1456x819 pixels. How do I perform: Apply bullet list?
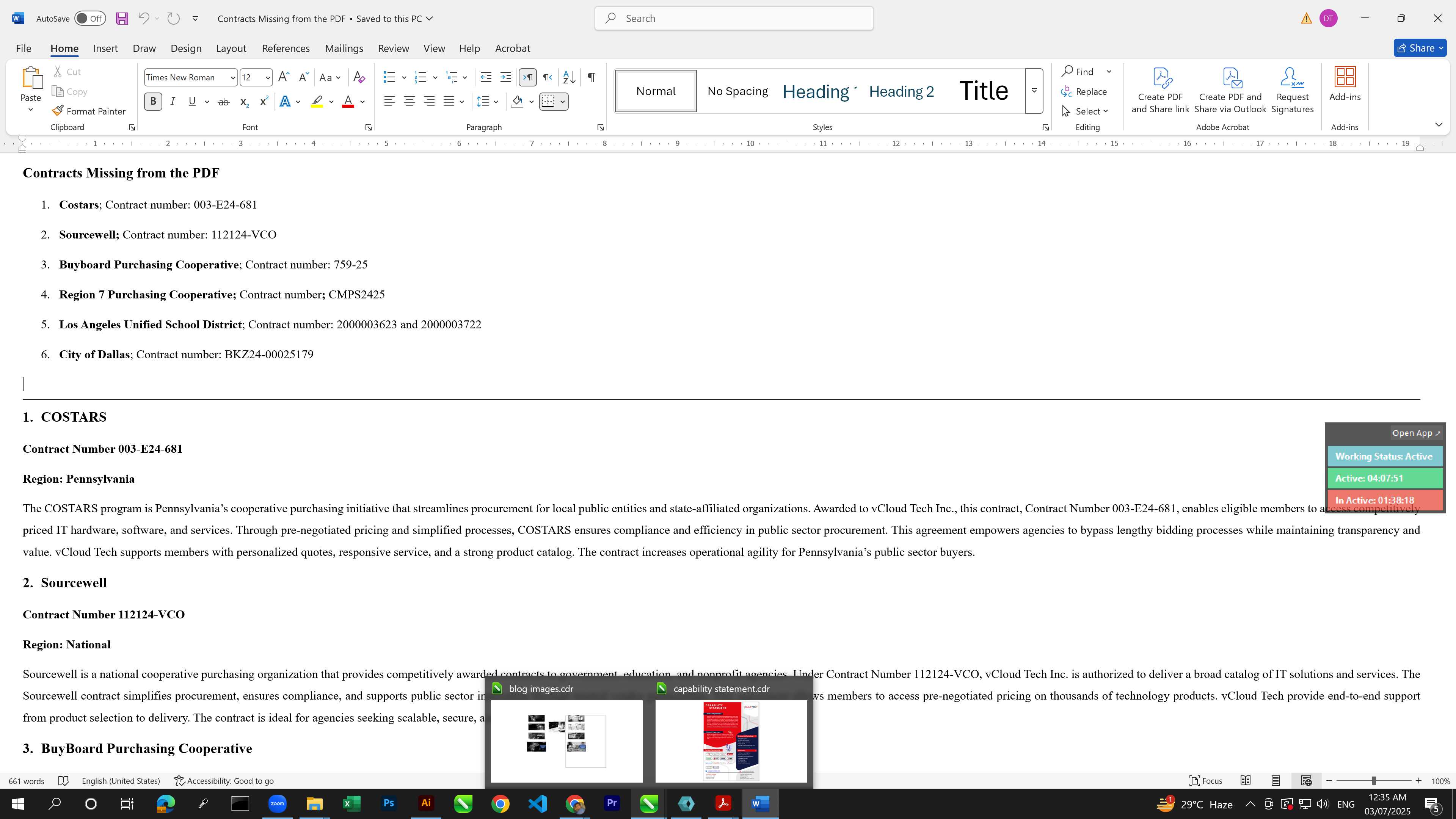point(389,77)
